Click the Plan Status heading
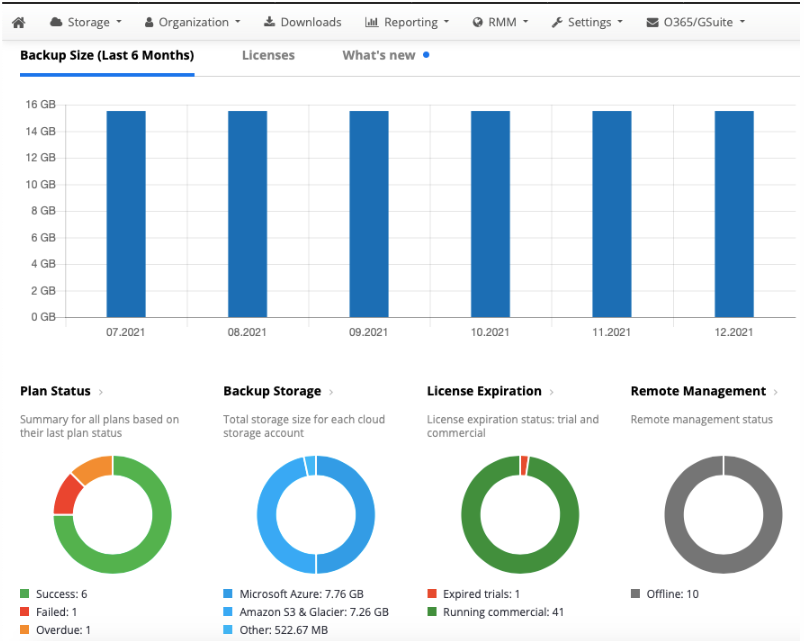The image size is (804, 641). pyautogui.click(x=55, y=391)
